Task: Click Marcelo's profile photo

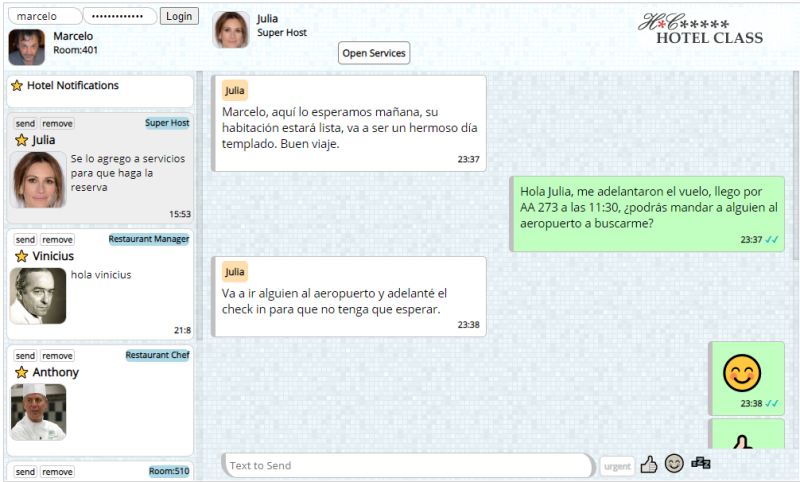Action: tap(27, 47)
